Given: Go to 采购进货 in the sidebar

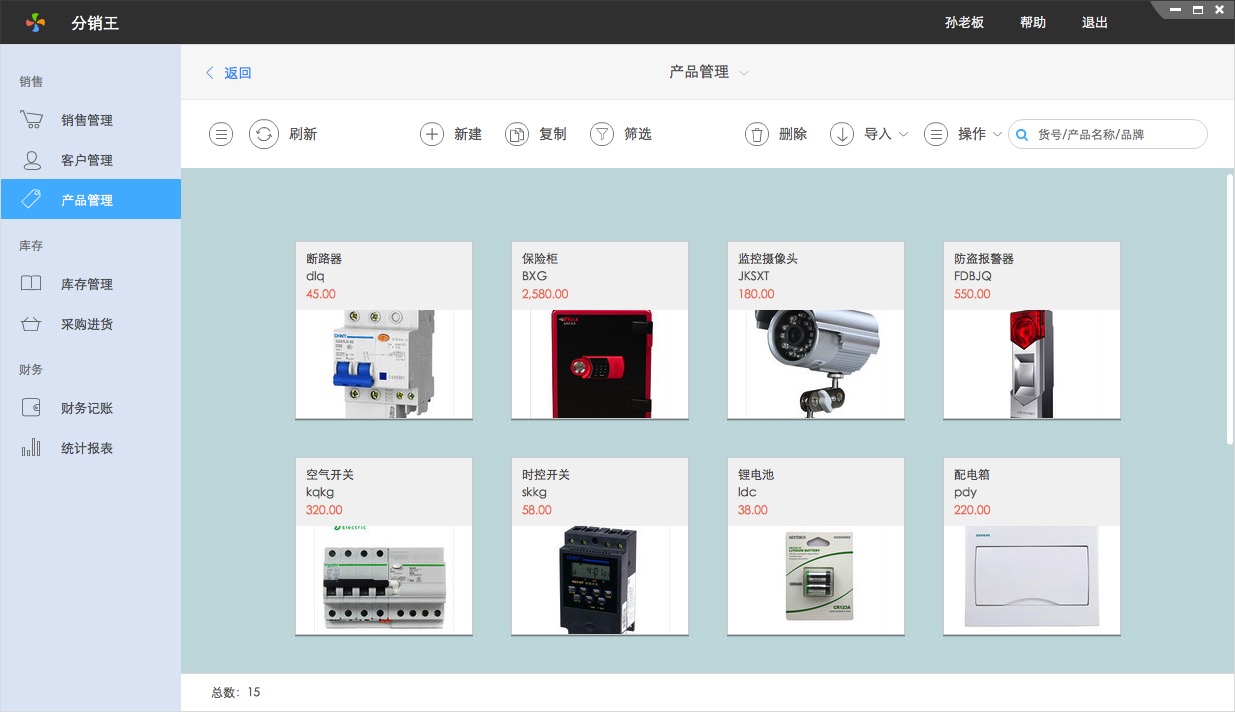Looking at the screenshot, I should click(87, 324).
